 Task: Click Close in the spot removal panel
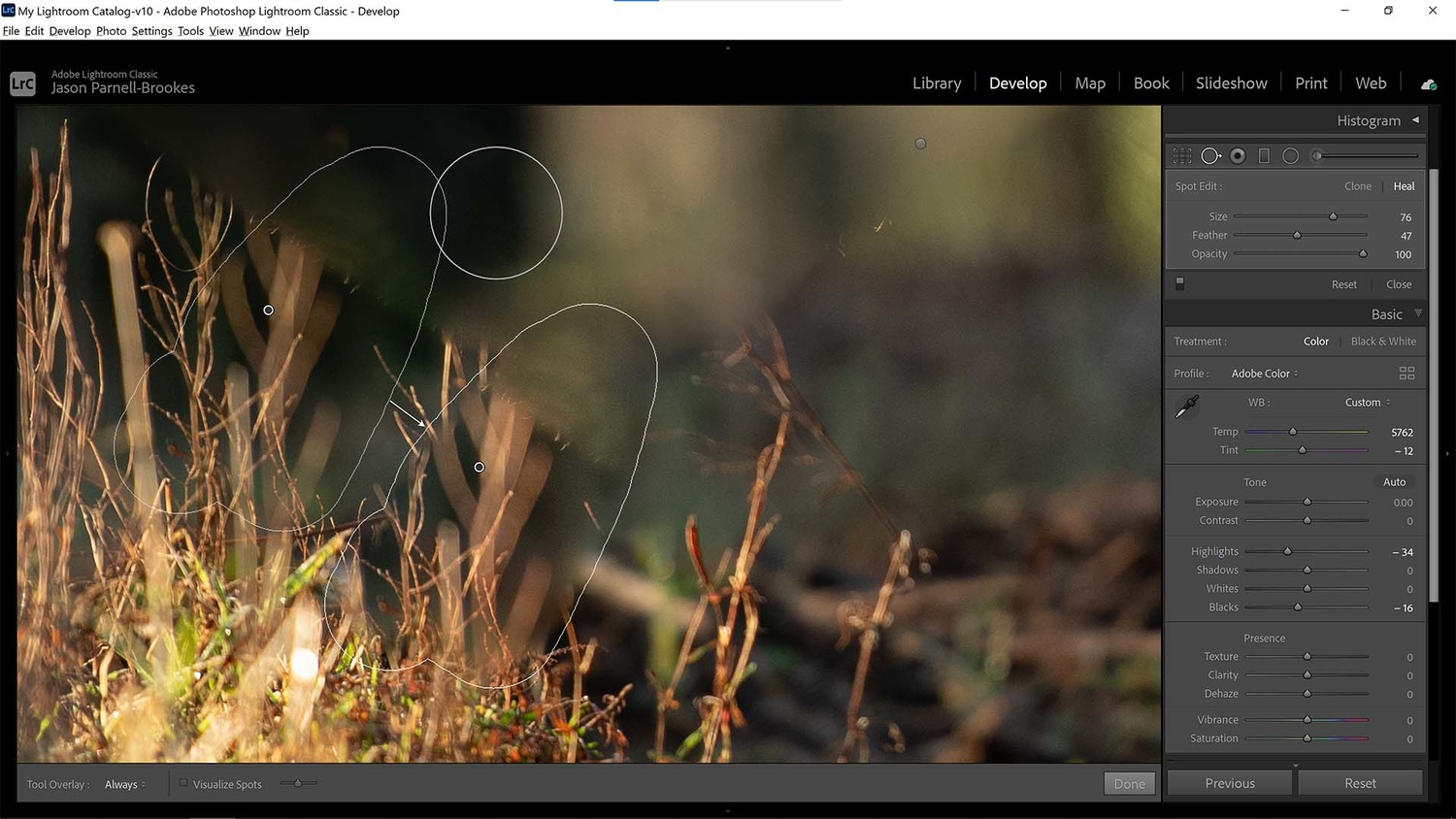pos(1399,284)
